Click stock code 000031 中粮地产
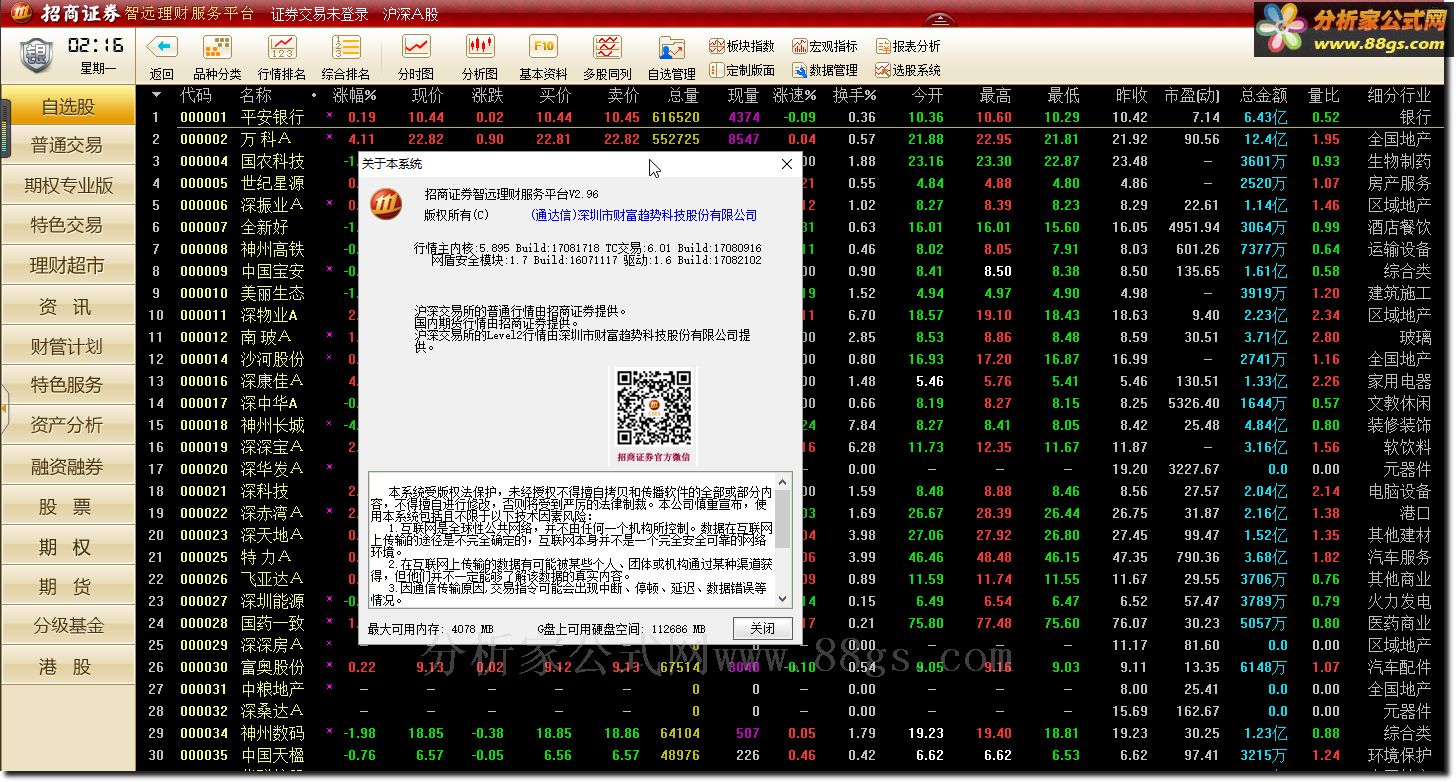1456x782 pixels. [x=204, y=689]
